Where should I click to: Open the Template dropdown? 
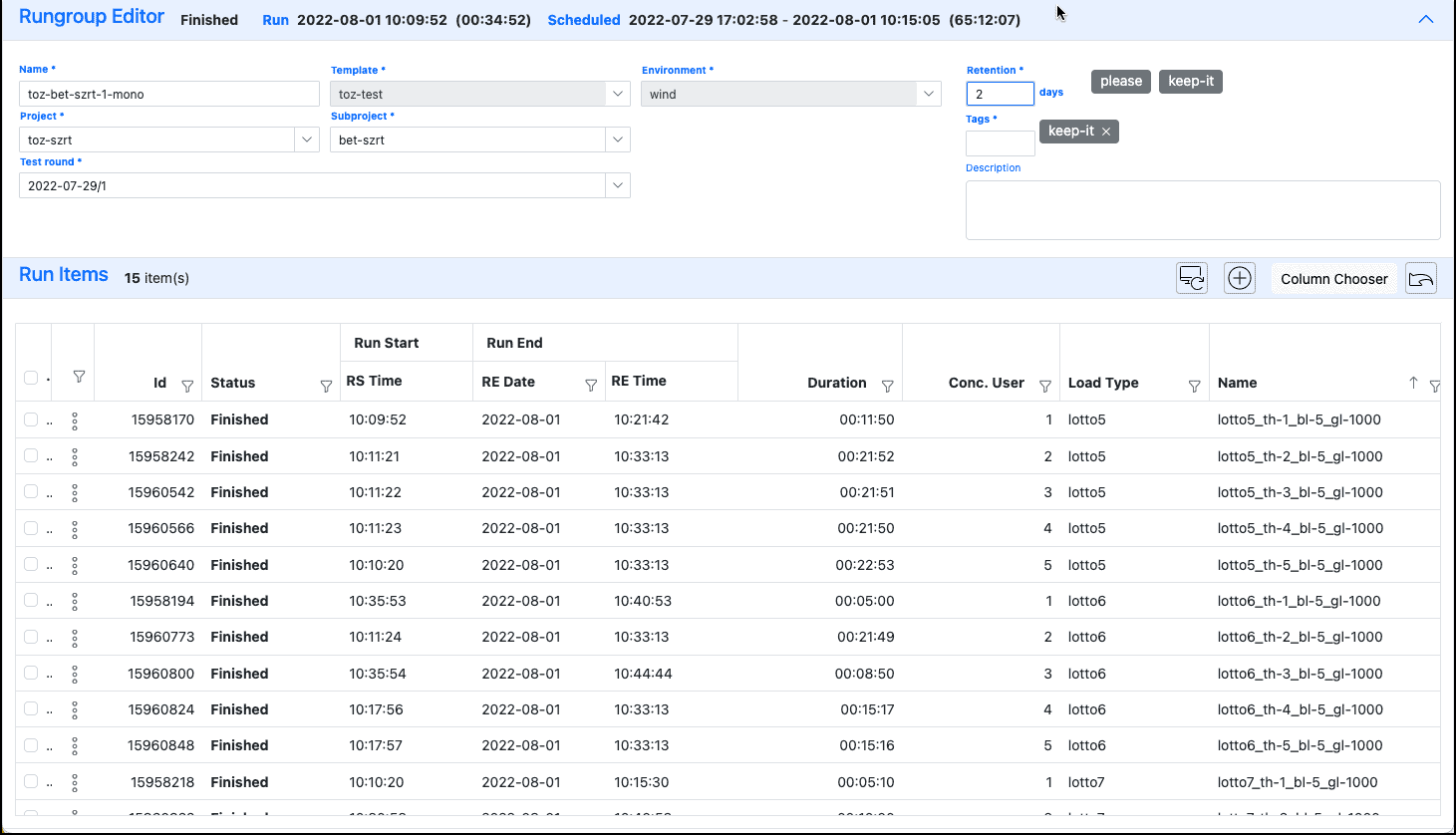[x=618, y=94]
